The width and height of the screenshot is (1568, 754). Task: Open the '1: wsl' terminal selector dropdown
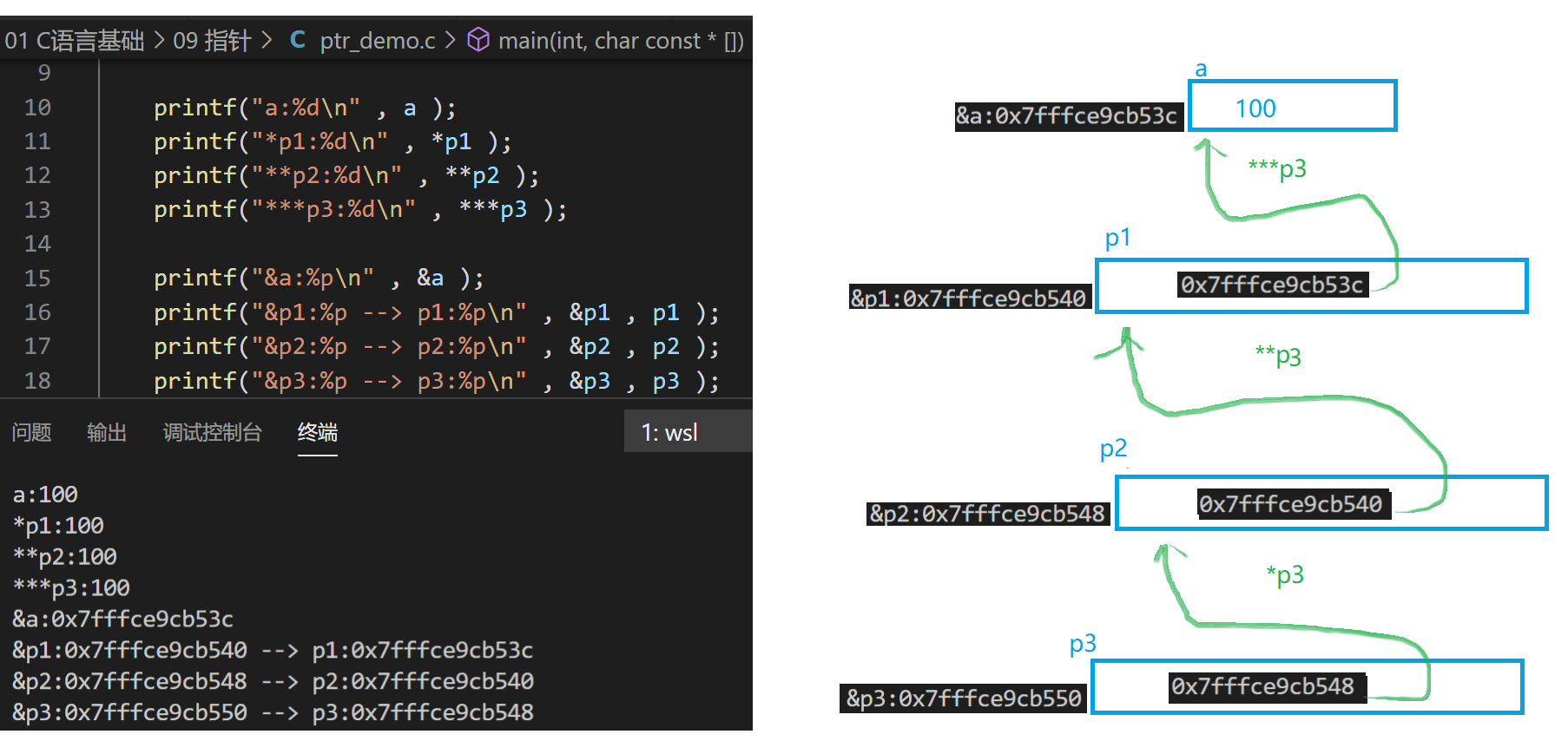point(688,431)
